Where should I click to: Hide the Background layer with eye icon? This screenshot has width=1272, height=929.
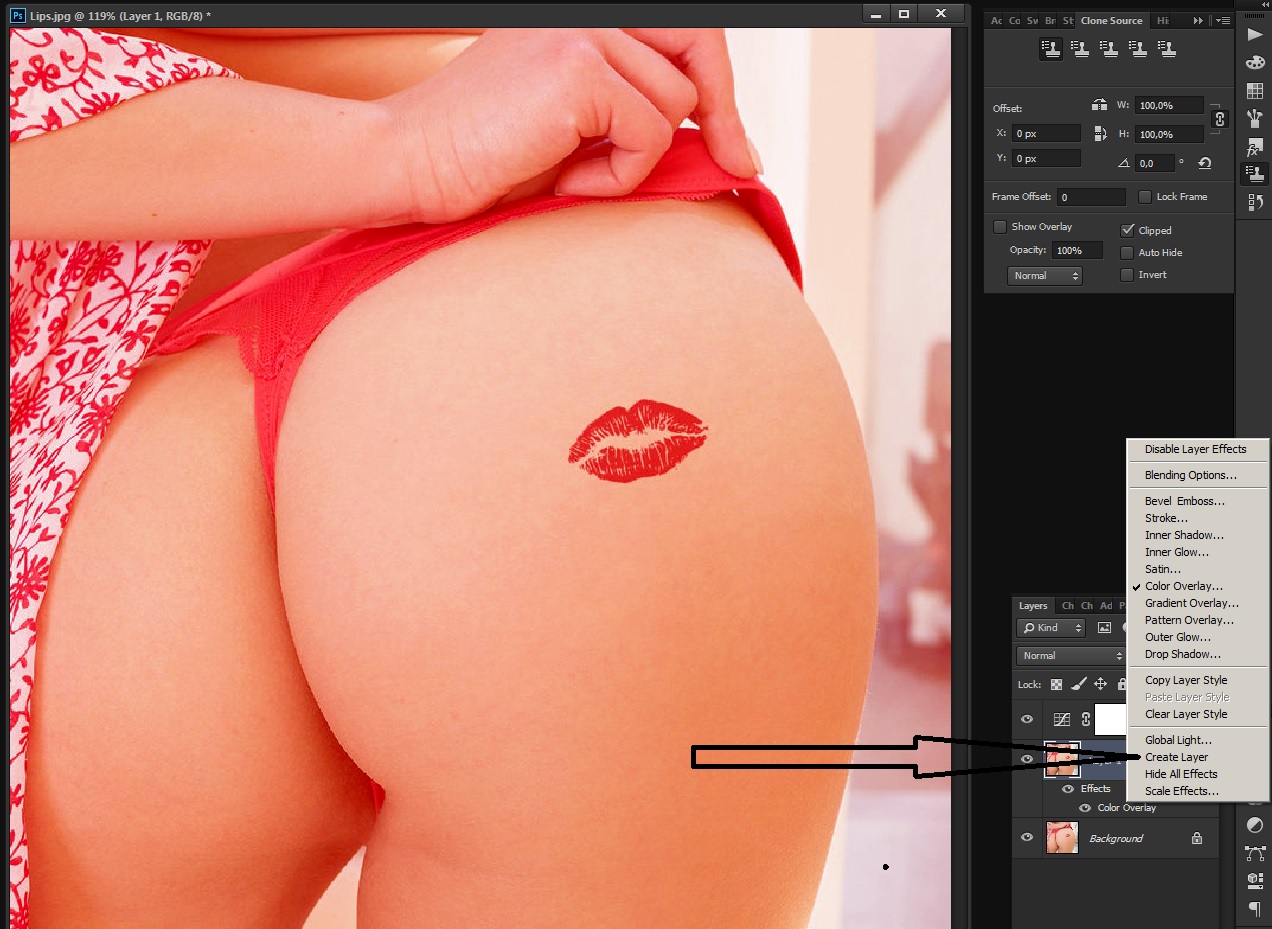tap(1027, 838)
